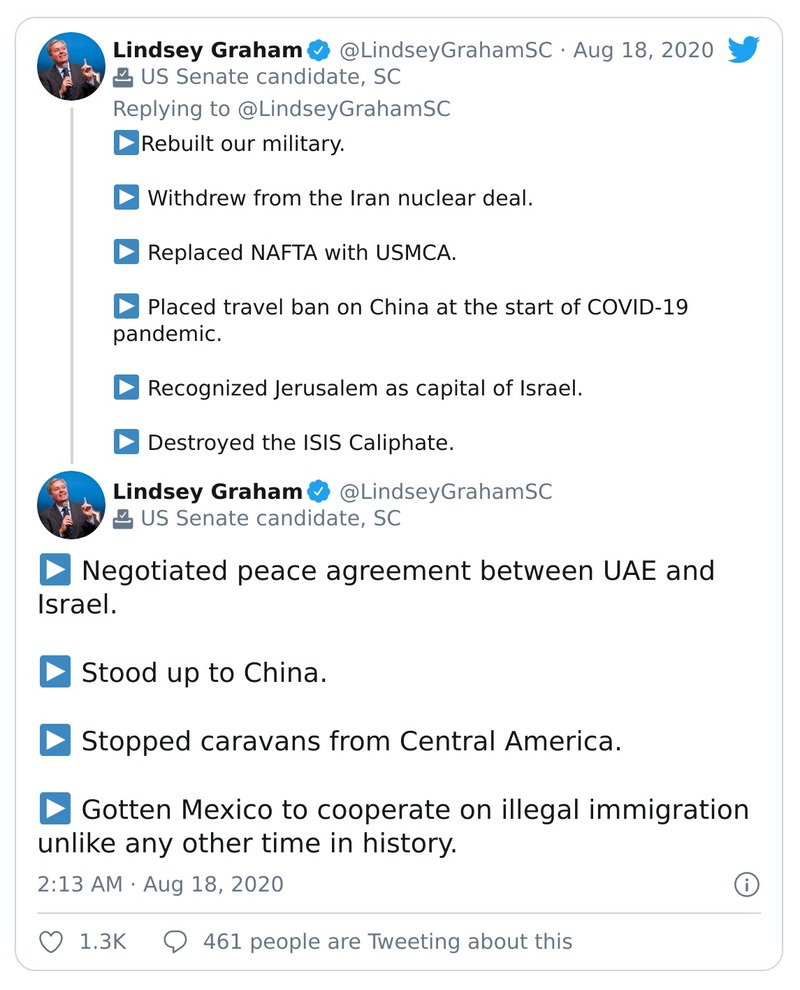Click the verified badge on the second tweet

point(319,491)
